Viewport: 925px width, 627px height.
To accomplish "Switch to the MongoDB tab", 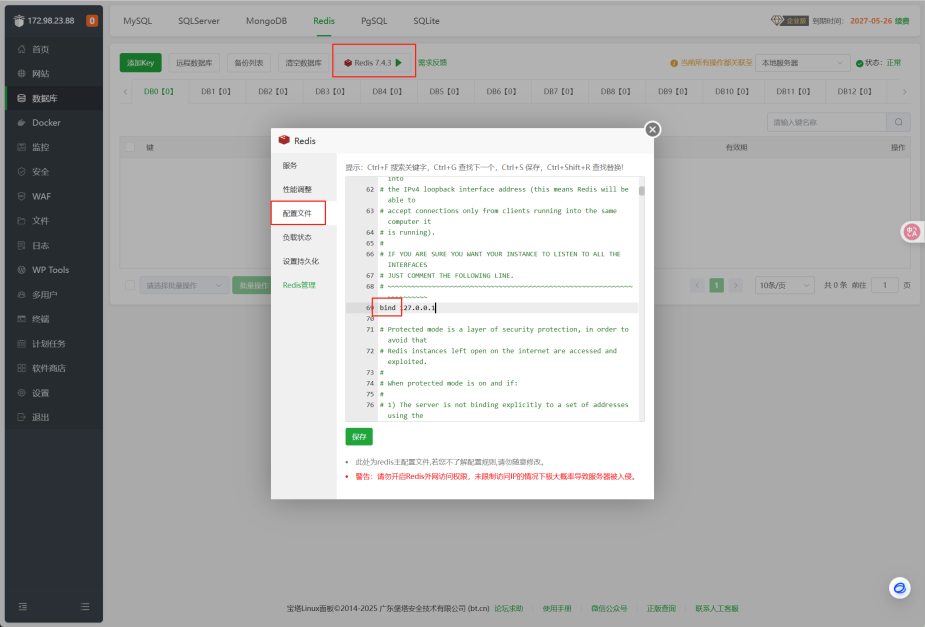I will pos(266,21).
